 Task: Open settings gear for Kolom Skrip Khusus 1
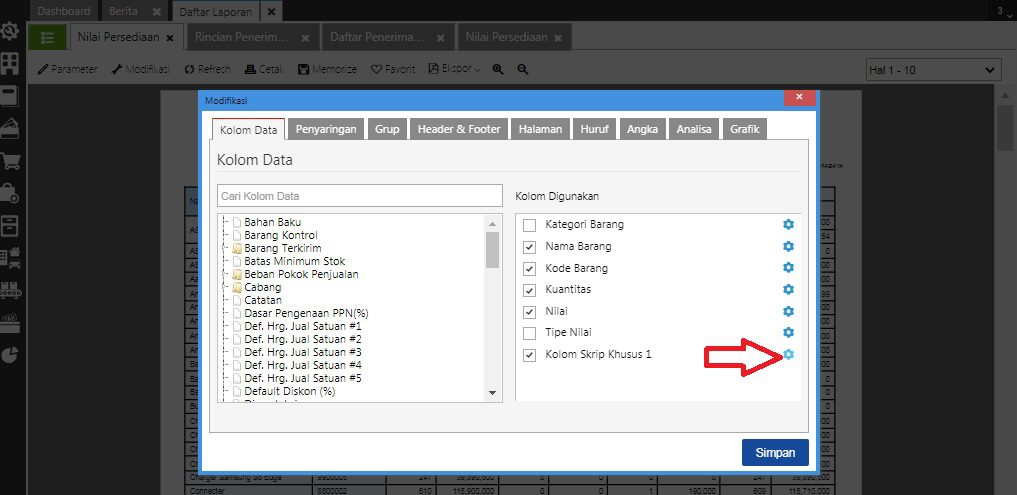point(788,354)
